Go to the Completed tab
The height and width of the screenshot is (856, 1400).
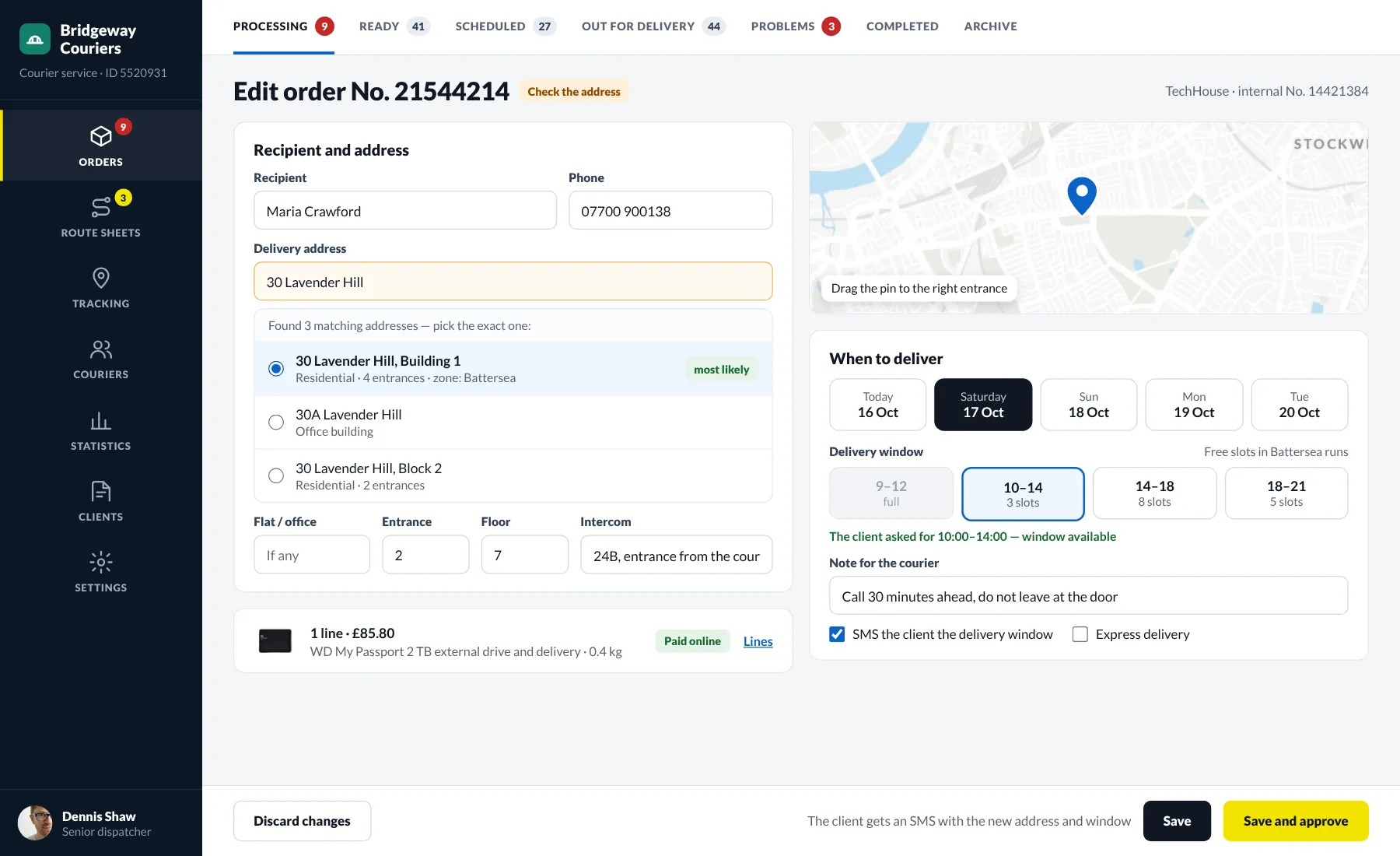902,26
